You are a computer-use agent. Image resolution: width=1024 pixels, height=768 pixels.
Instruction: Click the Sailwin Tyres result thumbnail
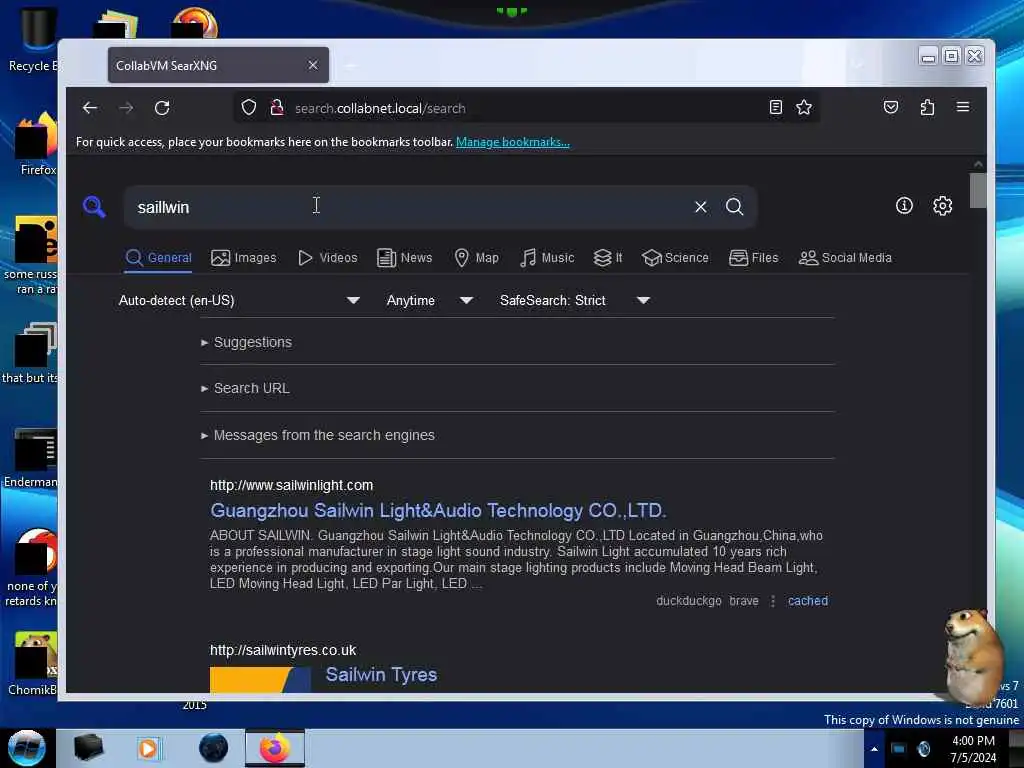(261, 679)
